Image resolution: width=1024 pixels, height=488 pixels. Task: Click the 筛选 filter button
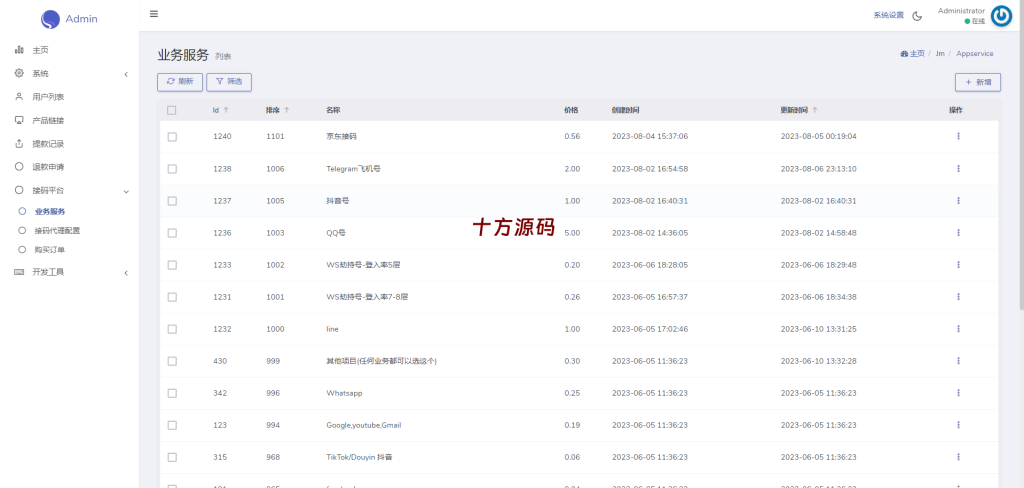[229, 82]
